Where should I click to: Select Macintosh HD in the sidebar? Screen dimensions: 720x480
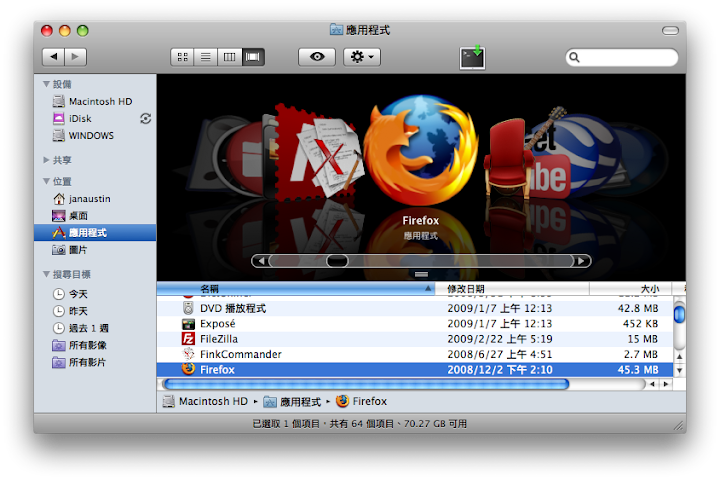[x=95, y=102]
